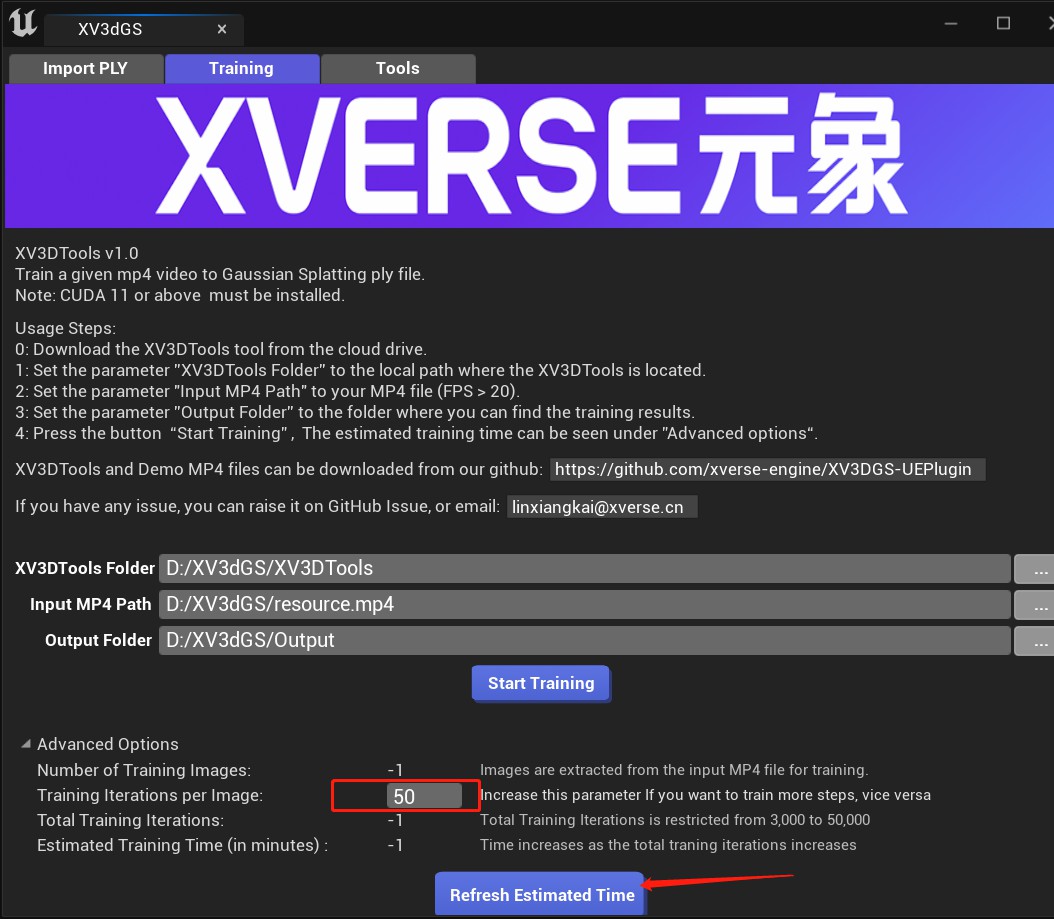Click the XV3DTools Folder path field
Viewport: 1054px width, 919px height.
pyautogui.click(x=584, y=568)
